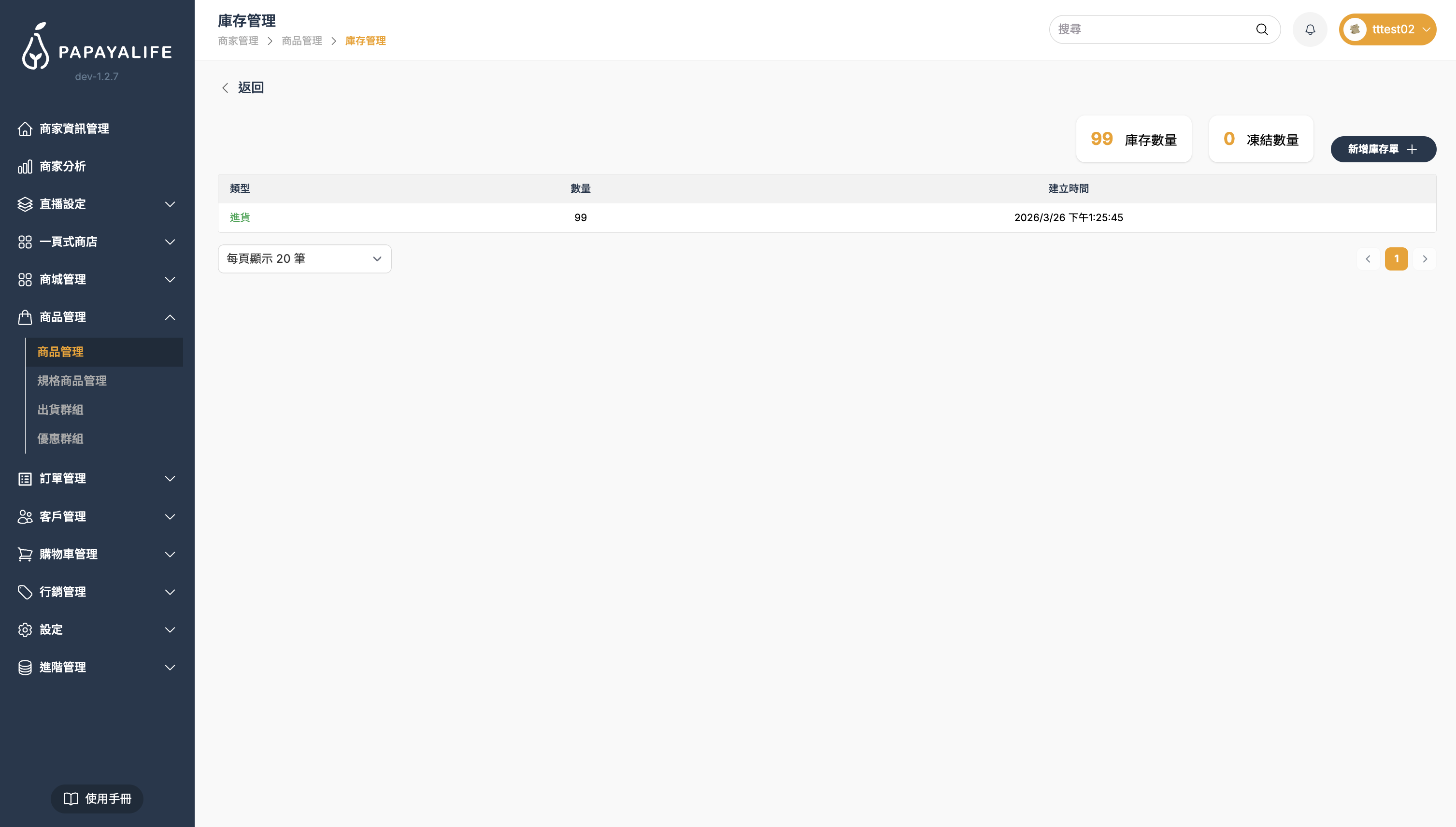Viewport: 1456px width, 827px height.
Task: Open the 每頁顯示 20 筆 dropdown
Action: coord(304,259)
